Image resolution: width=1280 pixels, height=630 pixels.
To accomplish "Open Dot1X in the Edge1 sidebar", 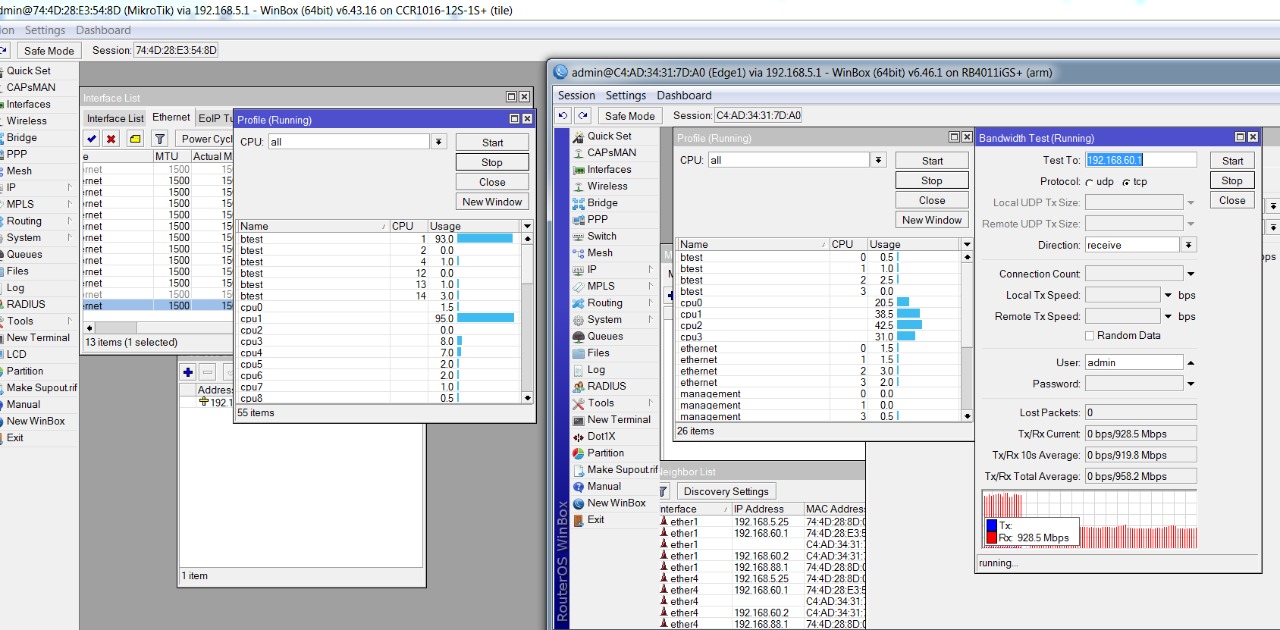I will [601, 436].
